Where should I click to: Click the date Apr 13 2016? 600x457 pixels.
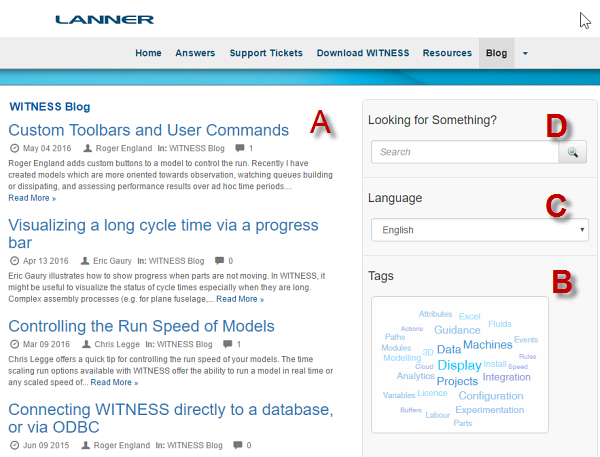(46, 261)
